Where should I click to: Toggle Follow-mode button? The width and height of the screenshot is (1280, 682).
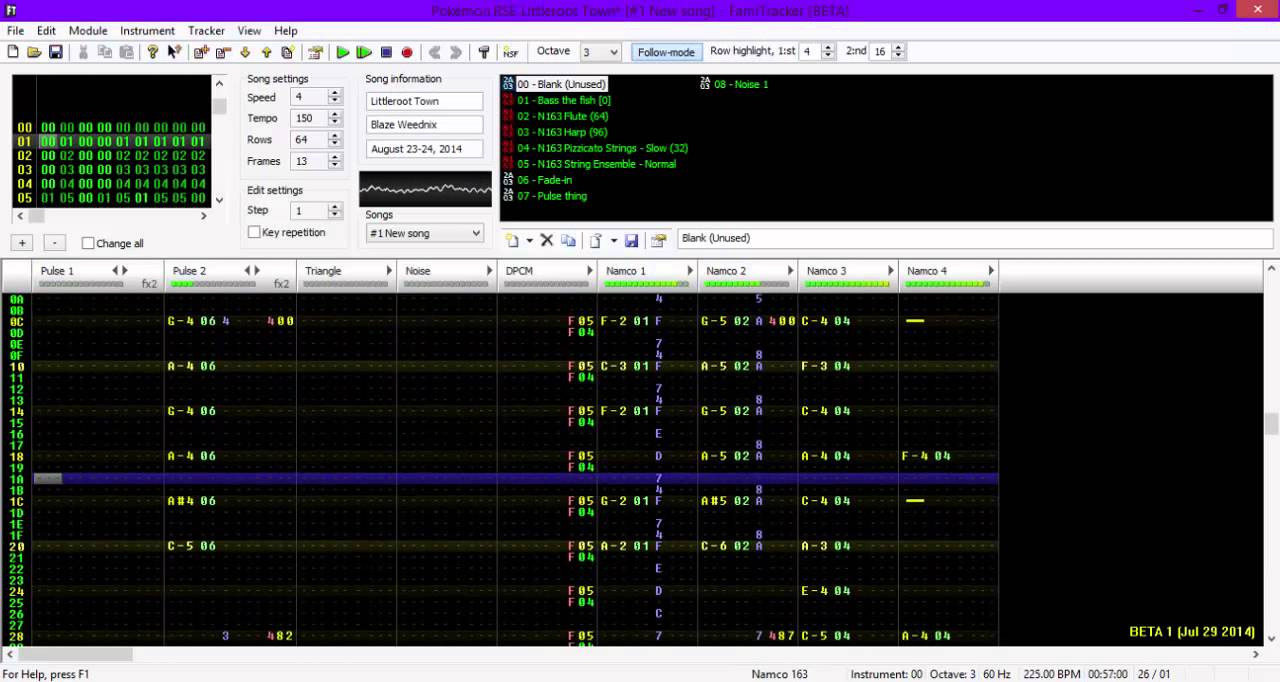(666, 52)
